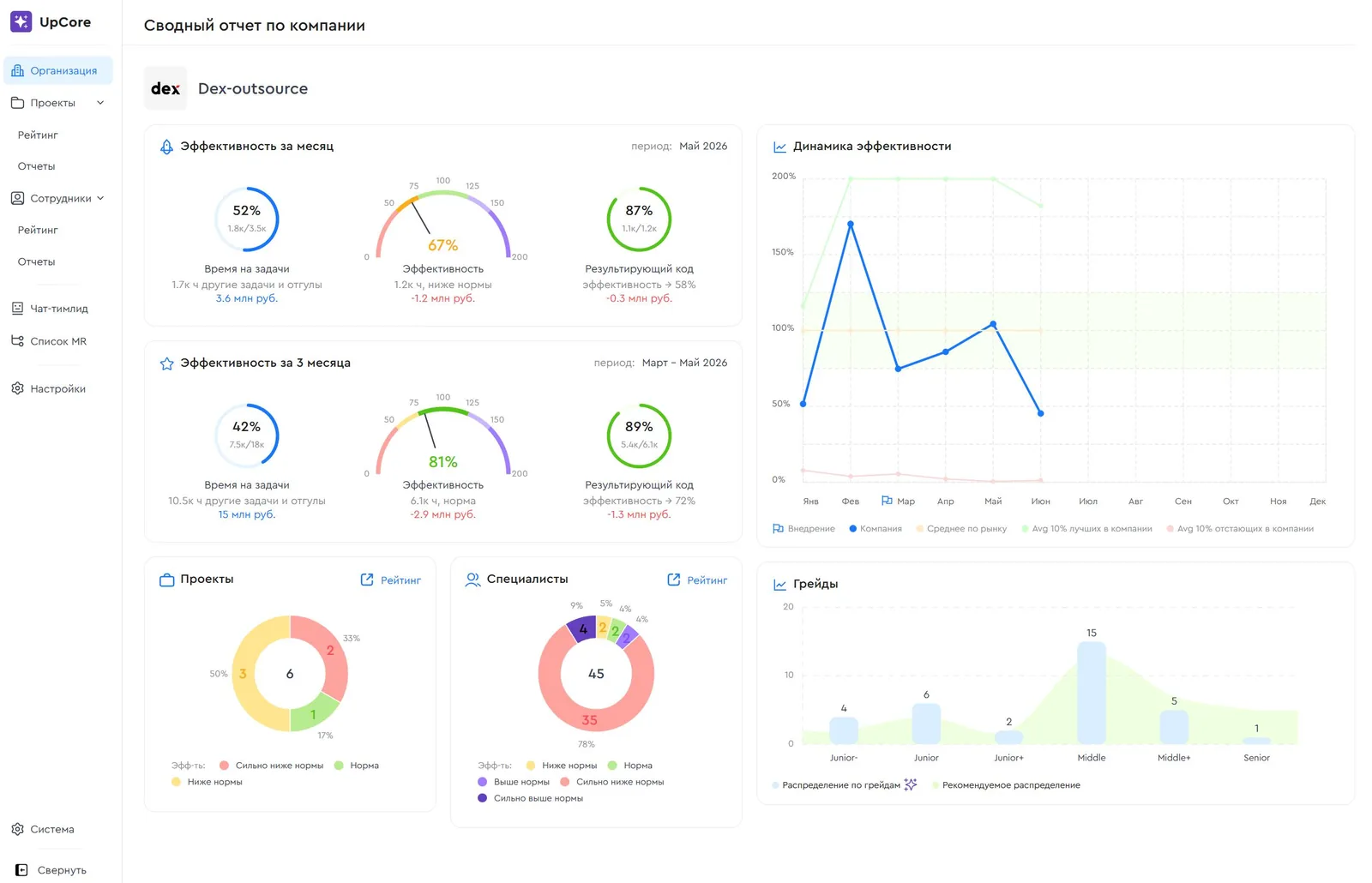
Task: Click sparkle icon next to Распределение по грейдам
Action: (x=911, y=784)
